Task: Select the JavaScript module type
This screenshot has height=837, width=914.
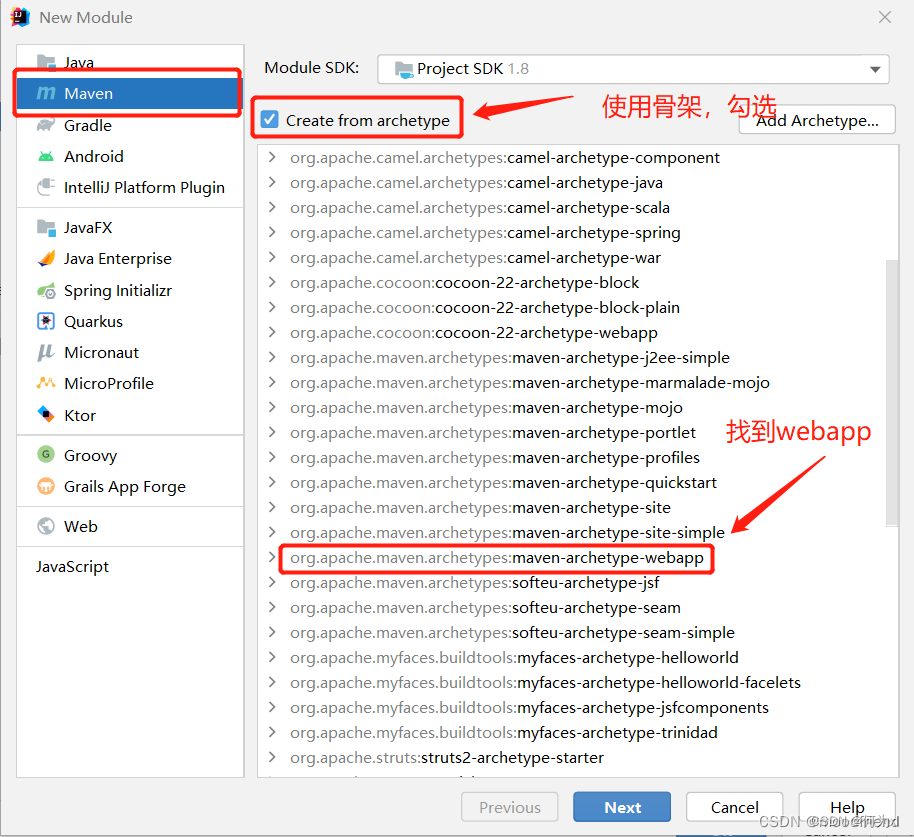Action: pyautogui.click(x=129, y=566)
